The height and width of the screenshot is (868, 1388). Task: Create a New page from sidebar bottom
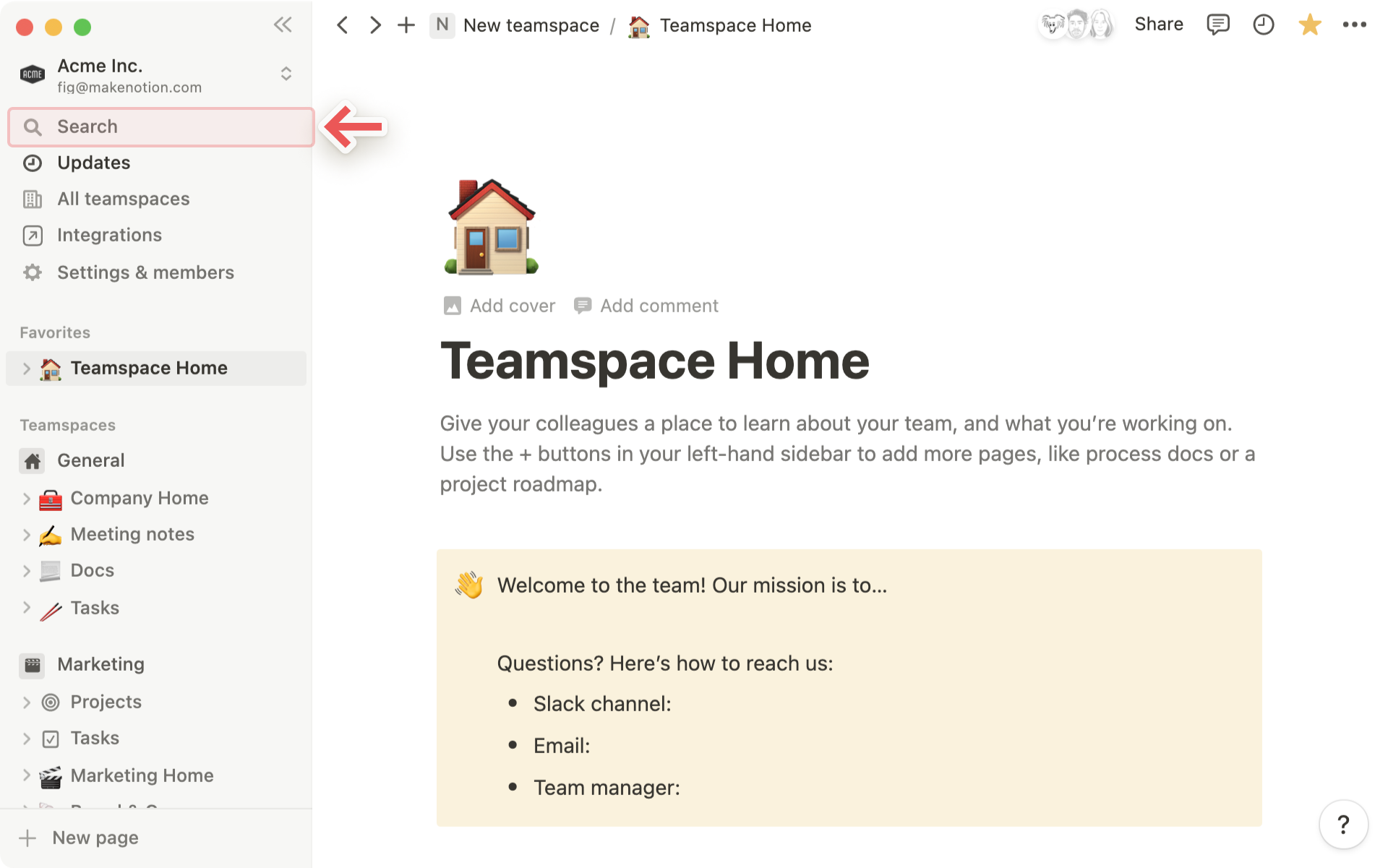coord(94,838)
